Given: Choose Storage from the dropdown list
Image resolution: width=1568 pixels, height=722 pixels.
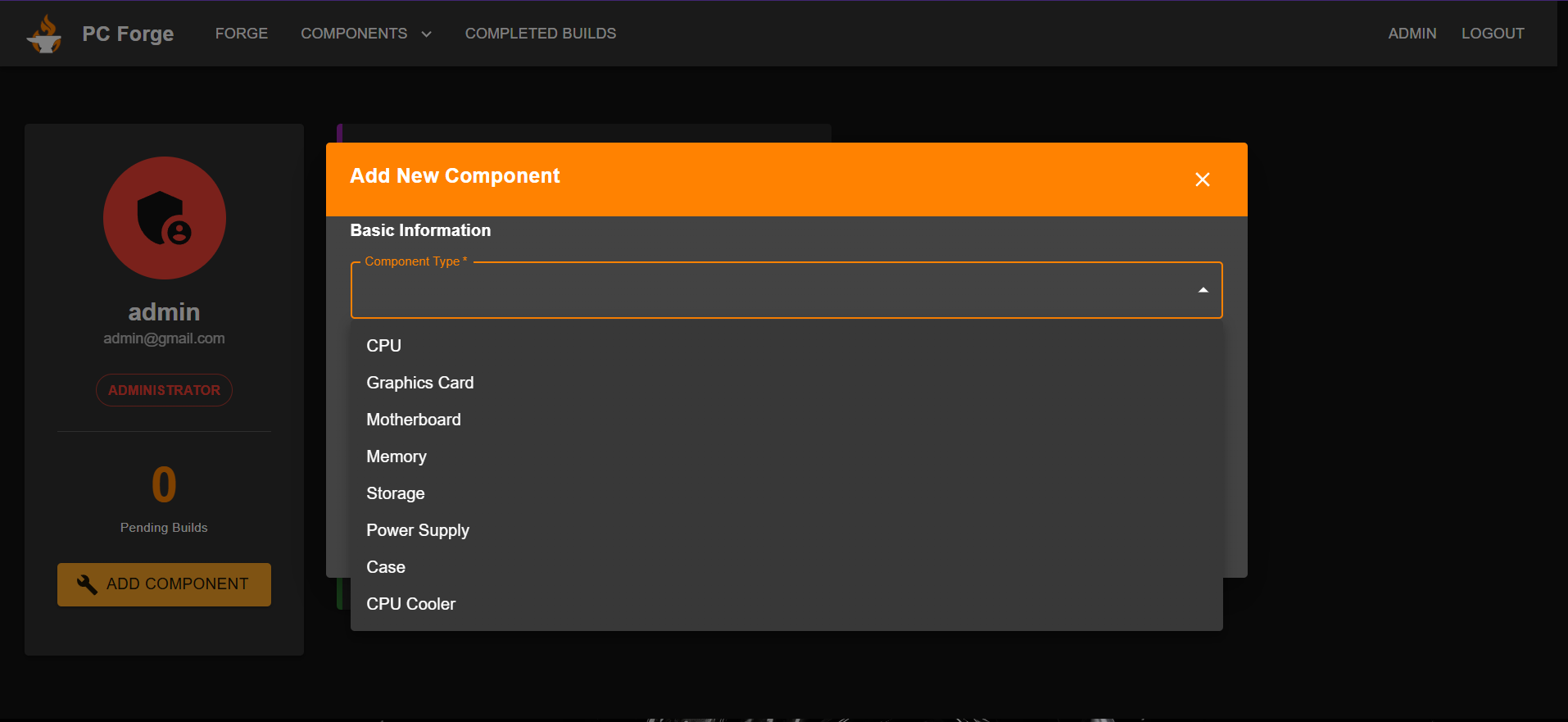Looking at the screenshot, I should (x=395, y=493).
